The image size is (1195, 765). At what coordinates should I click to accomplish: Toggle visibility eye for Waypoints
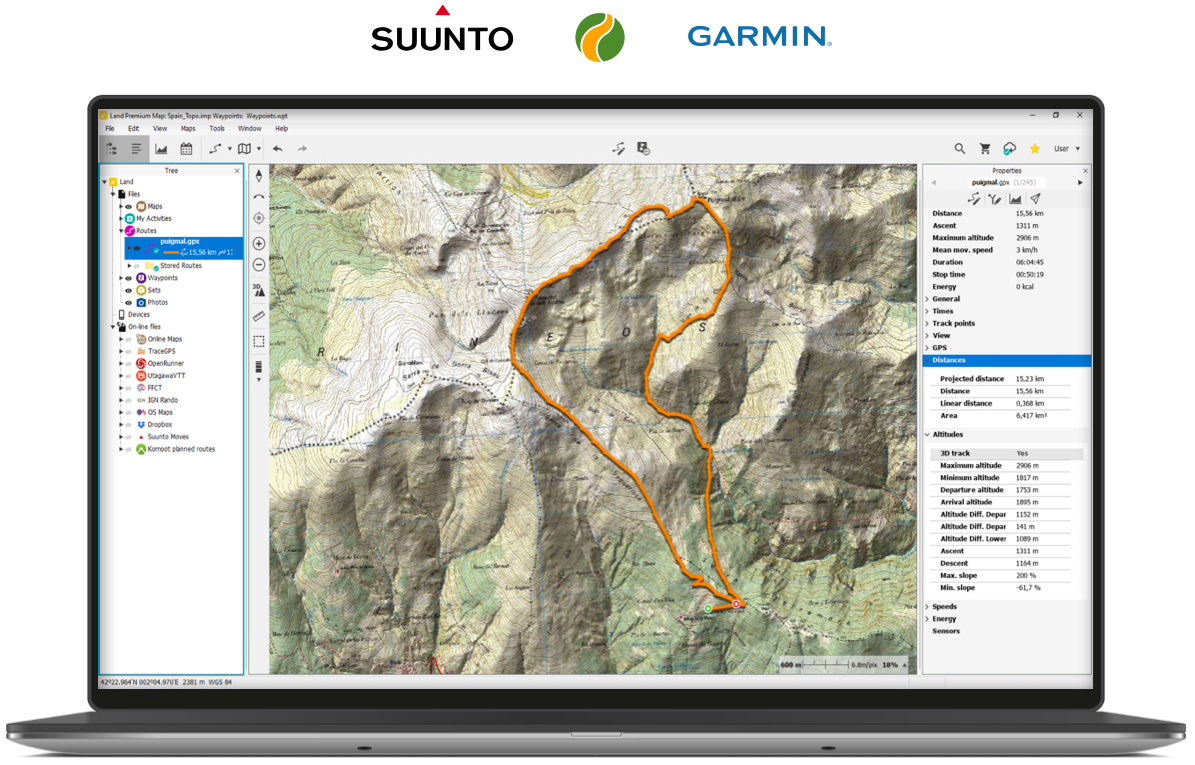pyautogui.click(x=129, y=278)
